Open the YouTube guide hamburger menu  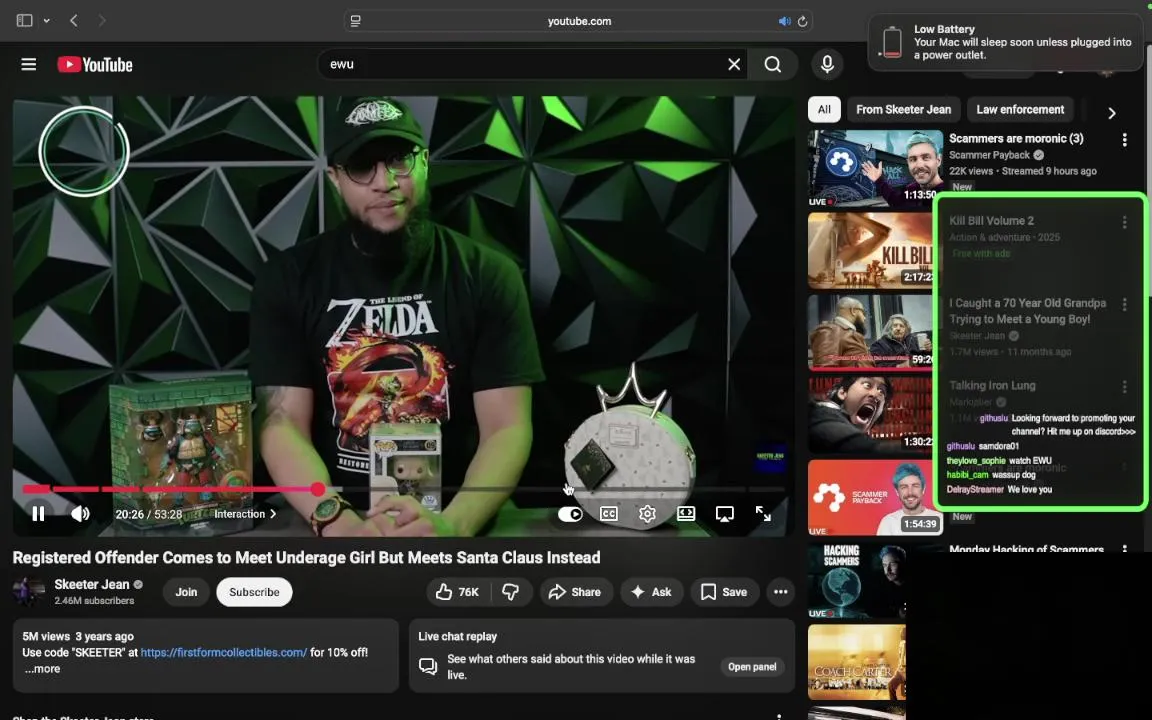pyautogui.click(x=29, y=65)
